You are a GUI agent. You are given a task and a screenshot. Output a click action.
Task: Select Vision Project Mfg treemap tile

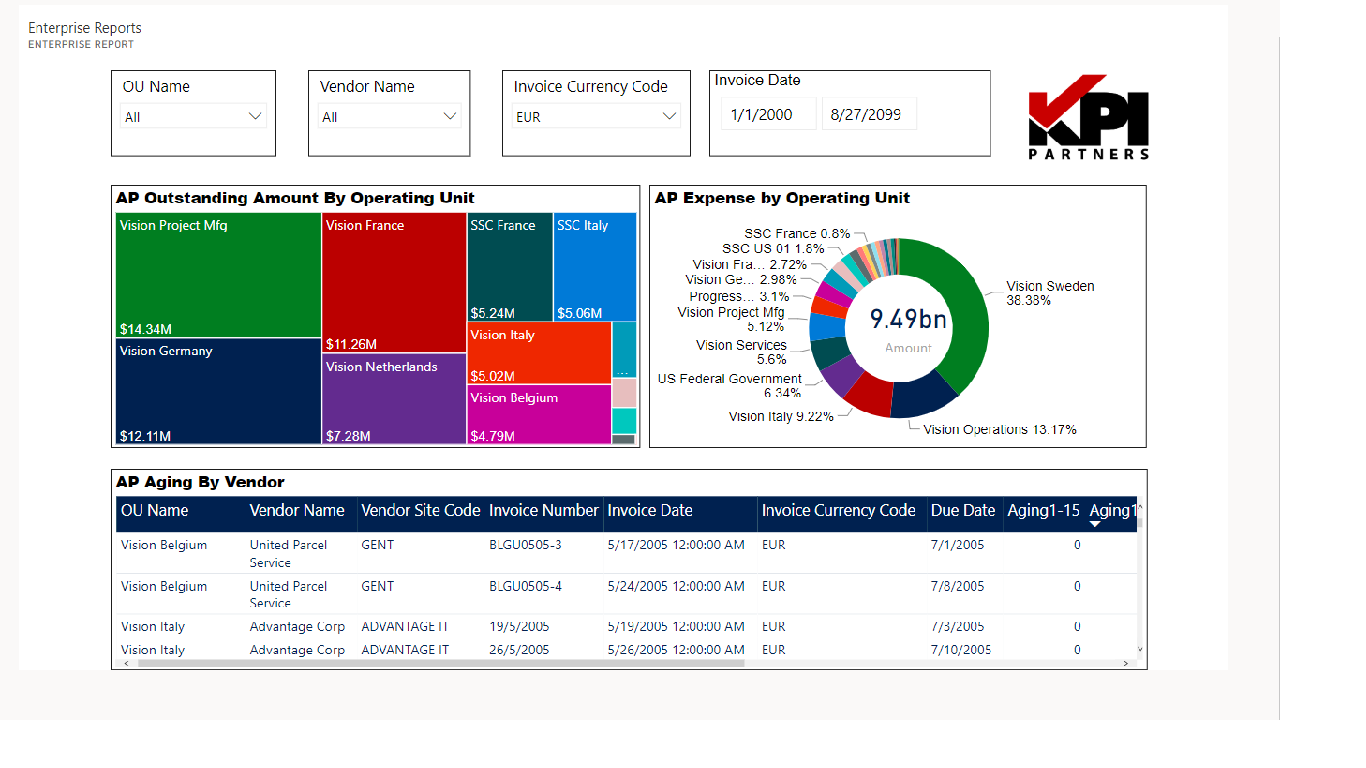point(218,275)
